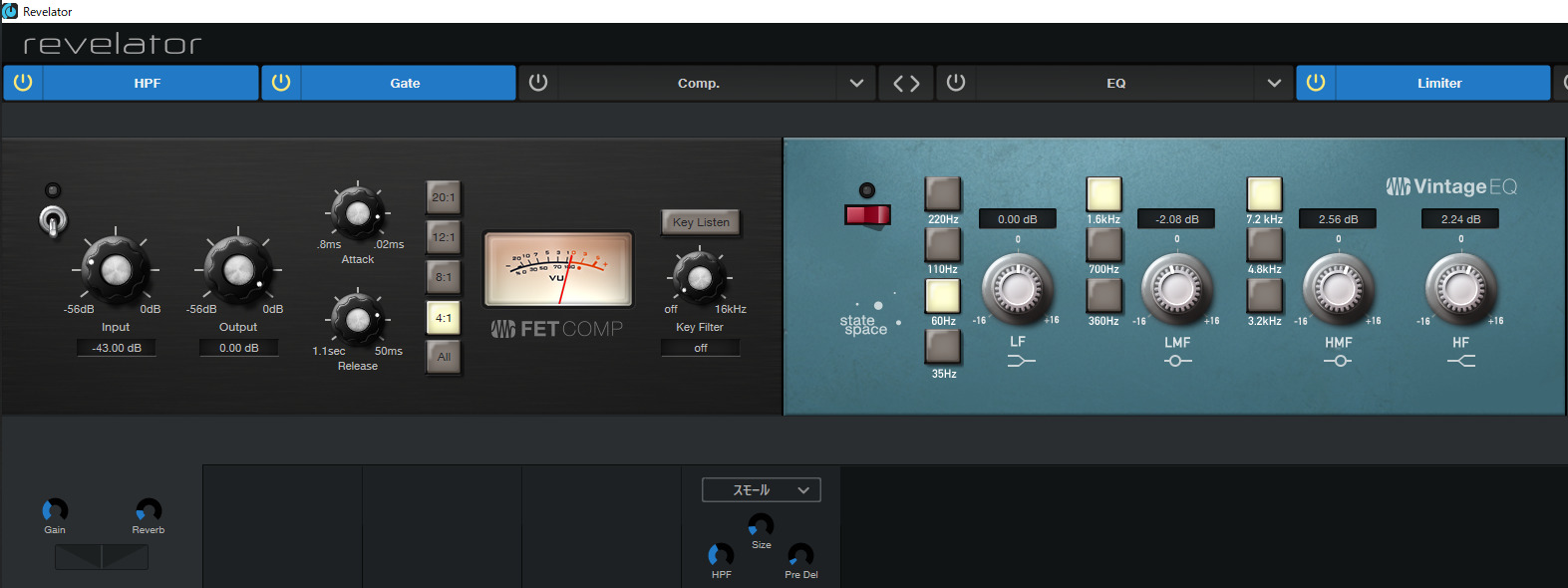Click the Vintage EQ logo
1568x588 pixels.
(1451, 186)
